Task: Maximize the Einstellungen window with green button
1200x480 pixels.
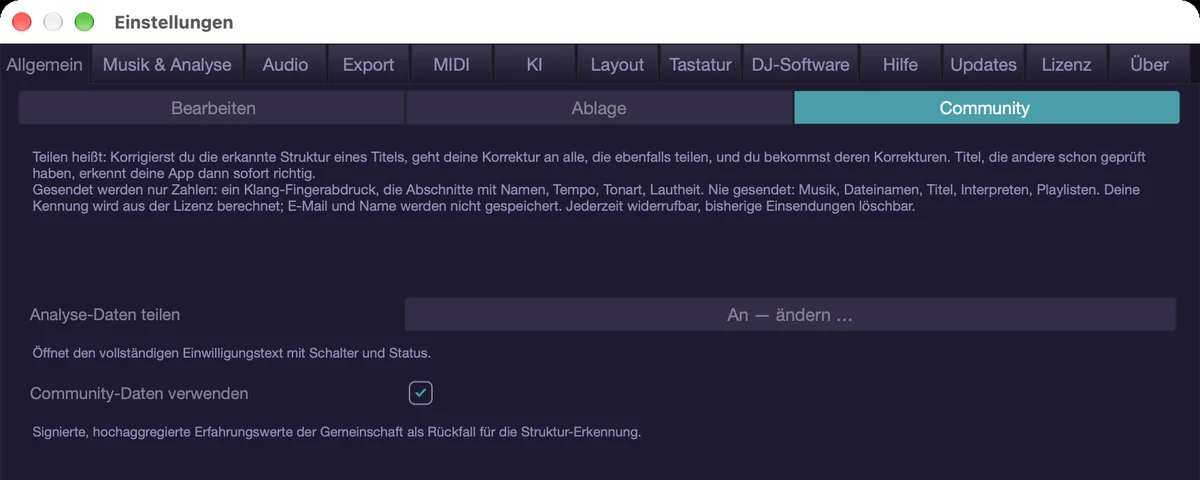Action: 85,22
